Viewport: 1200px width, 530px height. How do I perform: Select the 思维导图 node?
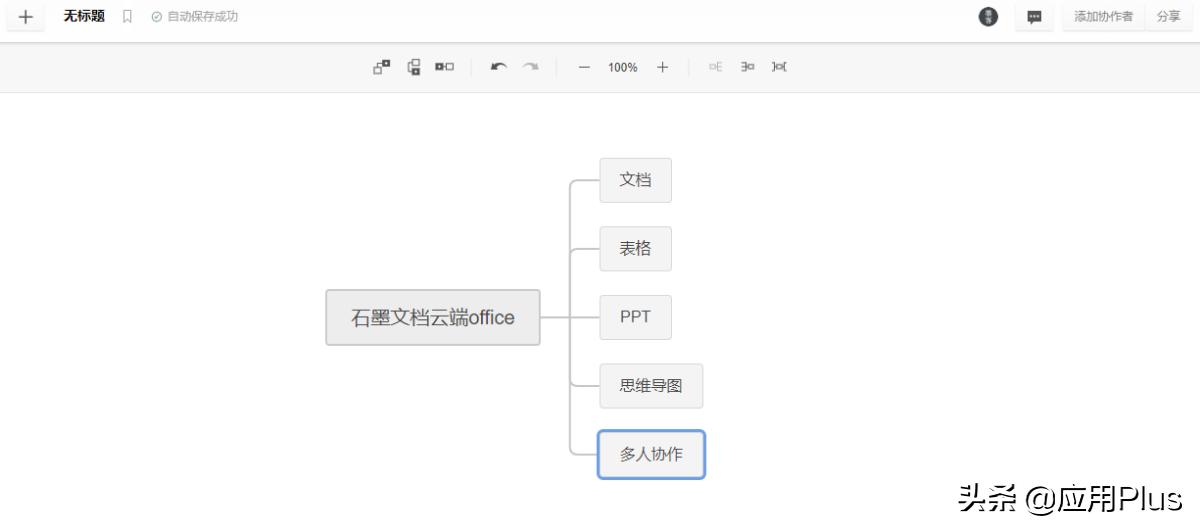(x=651, y=386)
